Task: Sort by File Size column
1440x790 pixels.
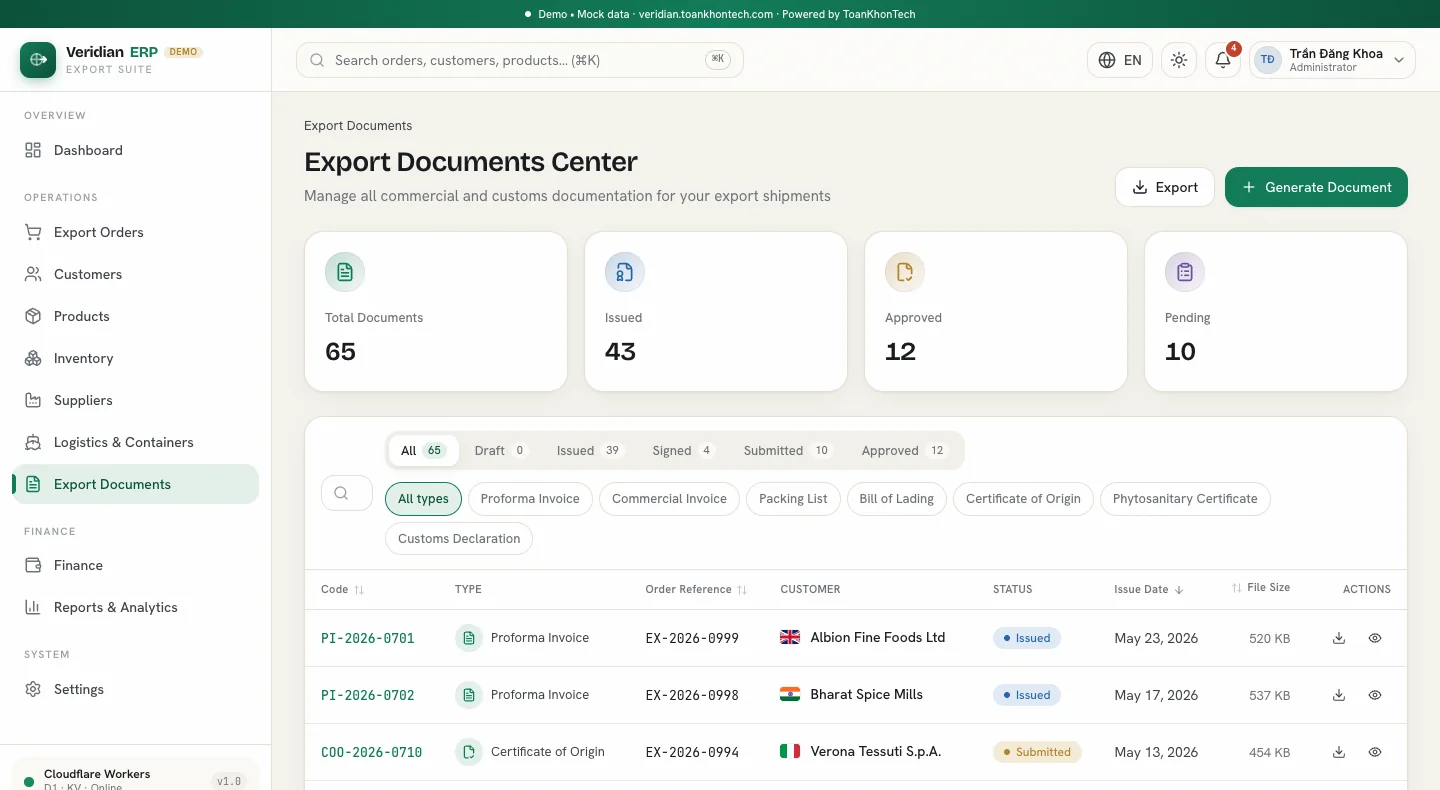Action: [1261, 588]
